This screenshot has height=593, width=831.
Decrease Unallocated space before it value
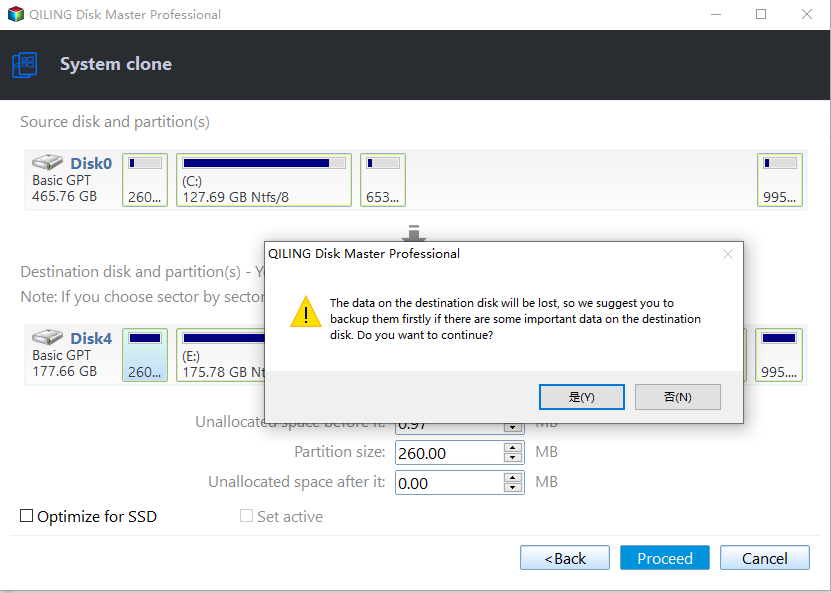pyautogui.click(x=512, y=427)
